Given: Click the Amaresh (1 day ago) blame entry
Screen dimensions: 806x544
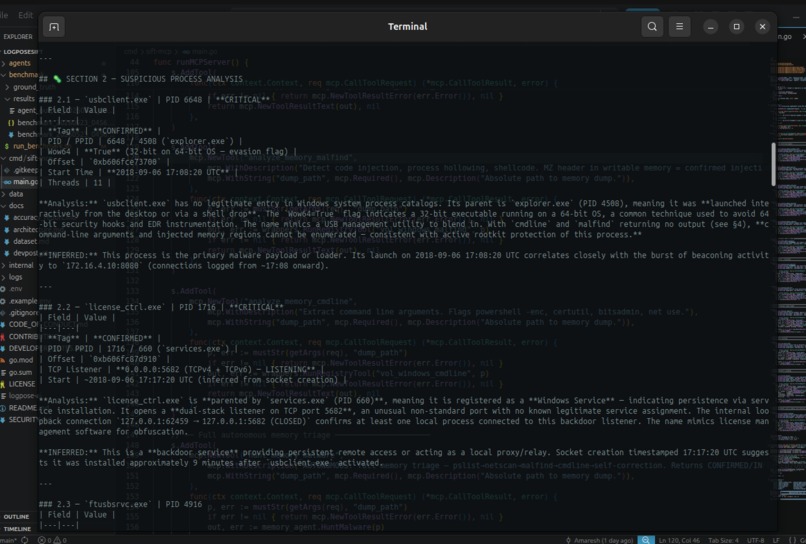Looking at the screenshot, I should point(599,540).
